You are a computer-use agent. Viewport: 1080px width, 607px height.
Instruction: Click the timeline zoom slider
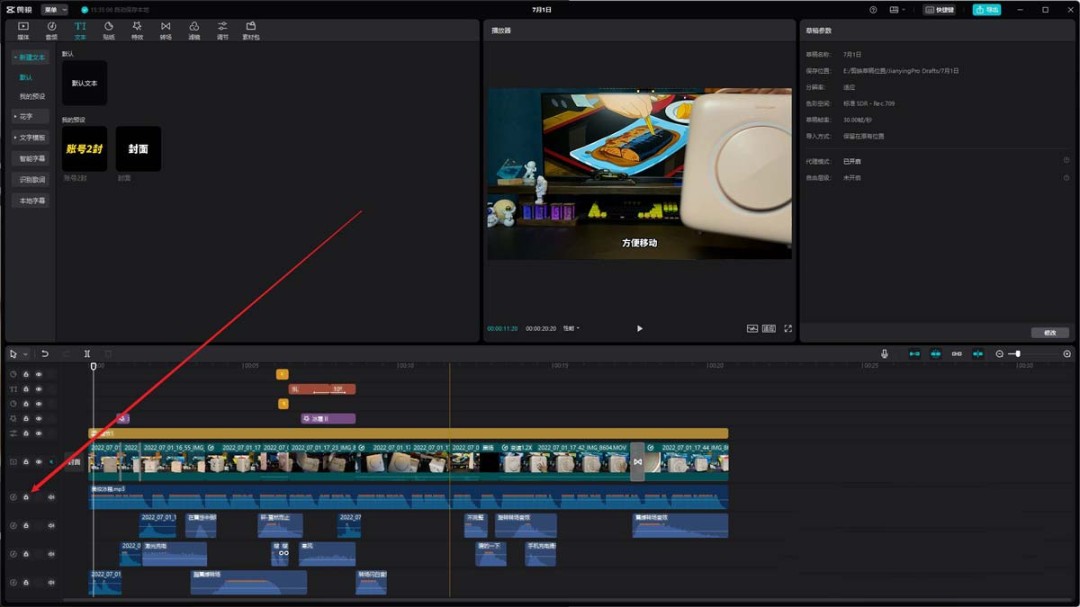(1018, 354)
